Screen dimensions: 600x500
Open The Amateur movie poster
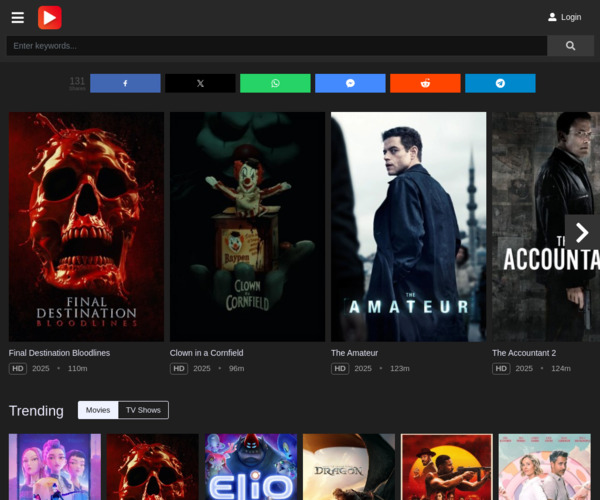409,226
